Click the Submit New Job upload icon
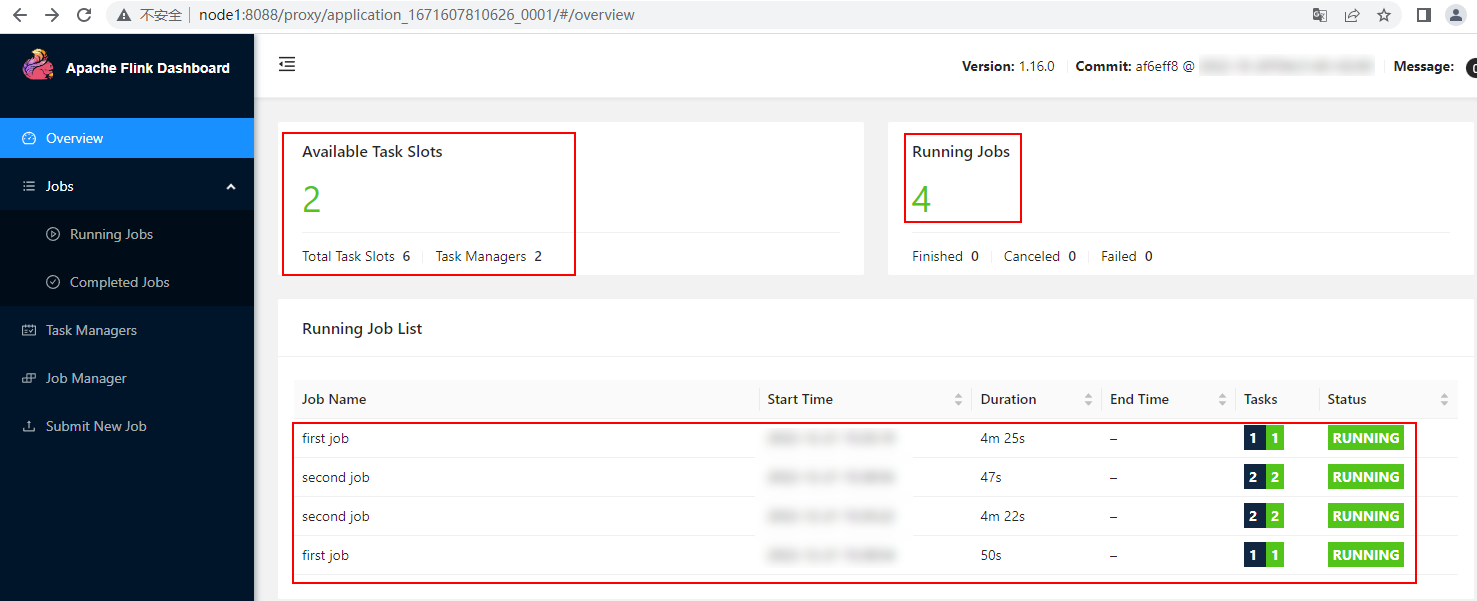The image size is (1477, 601). (29, 426)
